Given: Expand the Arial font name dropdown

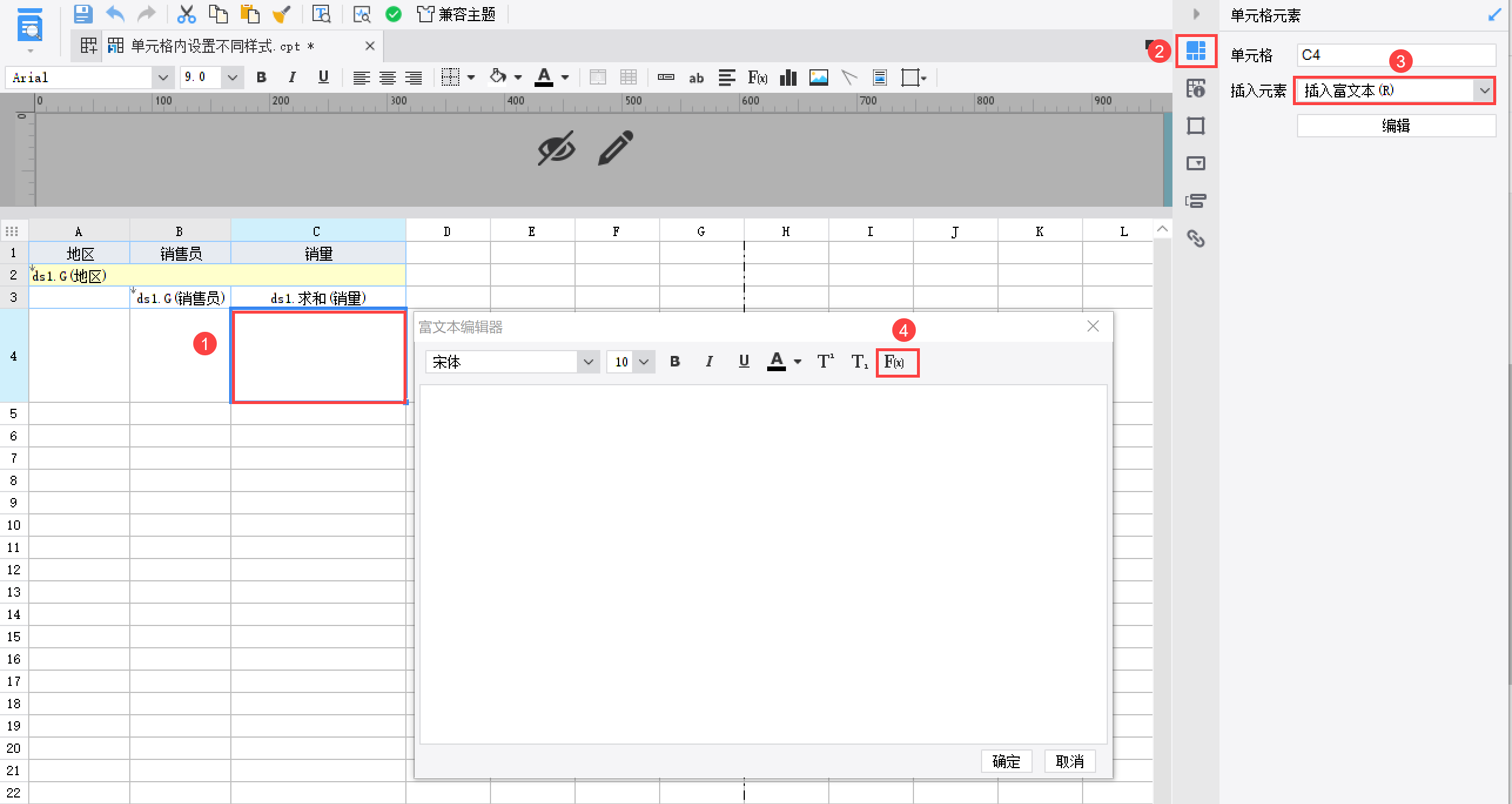Looking at the screenshot, I should click(x=163, y=78).
